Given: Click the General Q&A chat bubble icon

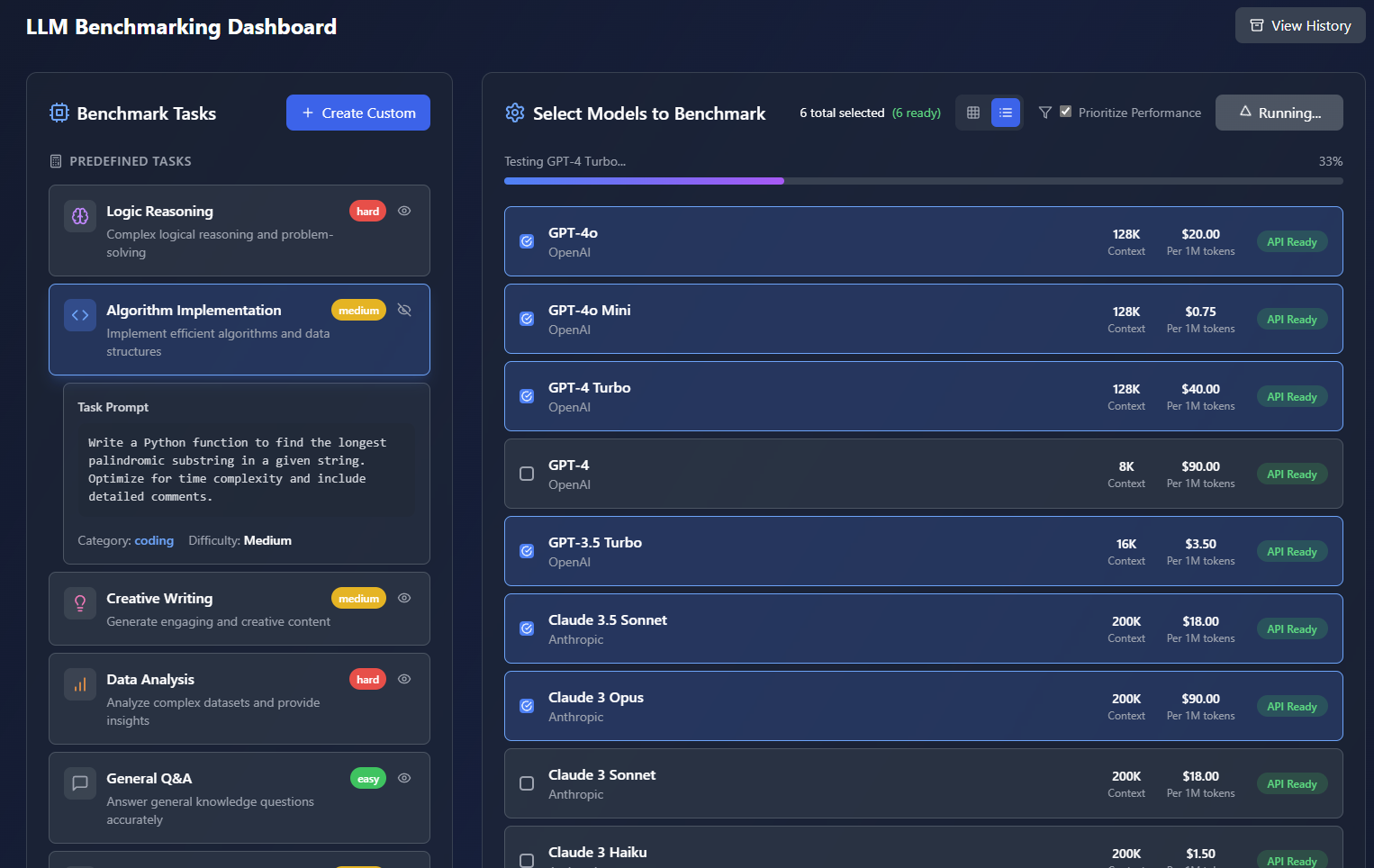Looking at the screenshot, I should [x=80, y=783].
